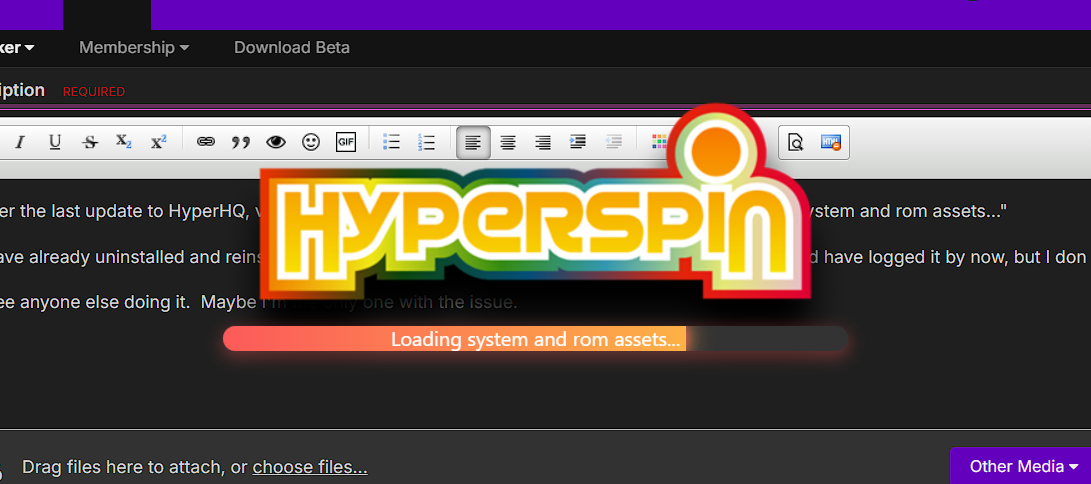This screenshot has height=484, width=1091.
Task: Open the Download Beta page
Action: coord(291,47)
